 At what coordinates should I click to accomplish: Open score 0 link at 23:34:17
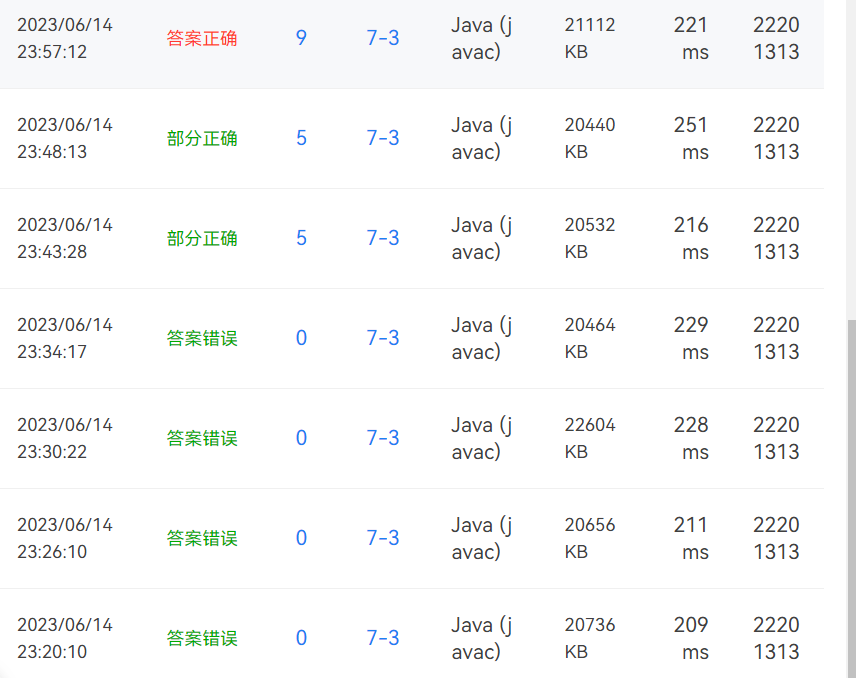[x=301, y=338]
